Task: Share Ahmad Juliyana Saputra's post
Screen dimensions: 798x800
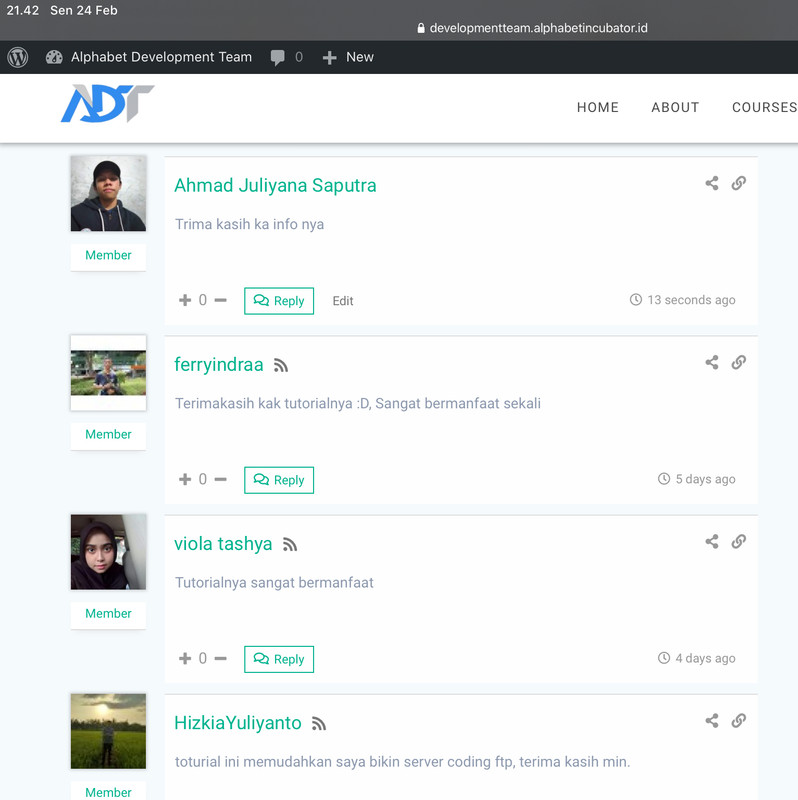Action: click(x=712, y=183)
